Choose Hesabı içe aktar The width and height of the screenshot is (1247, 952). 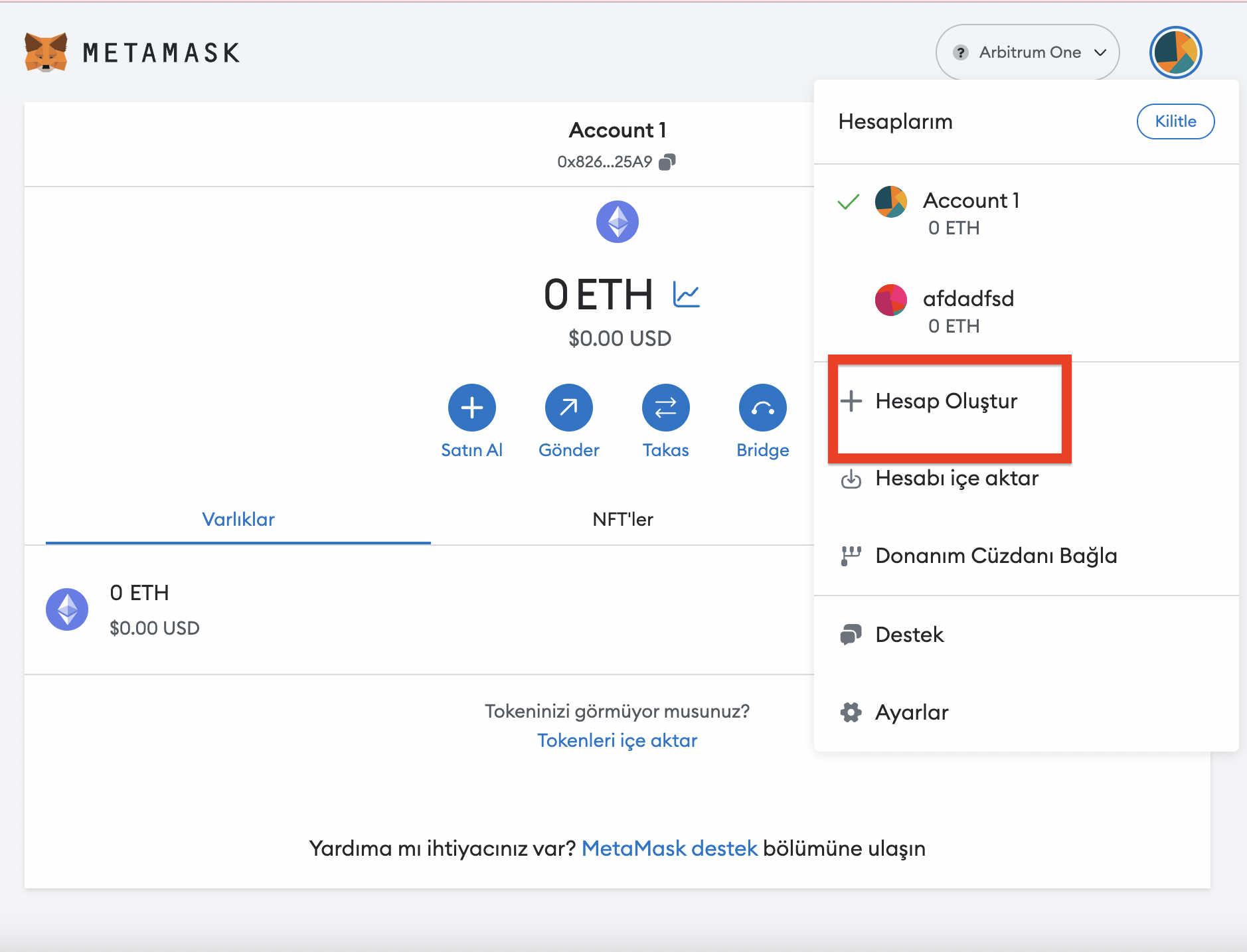[1026, 478]
